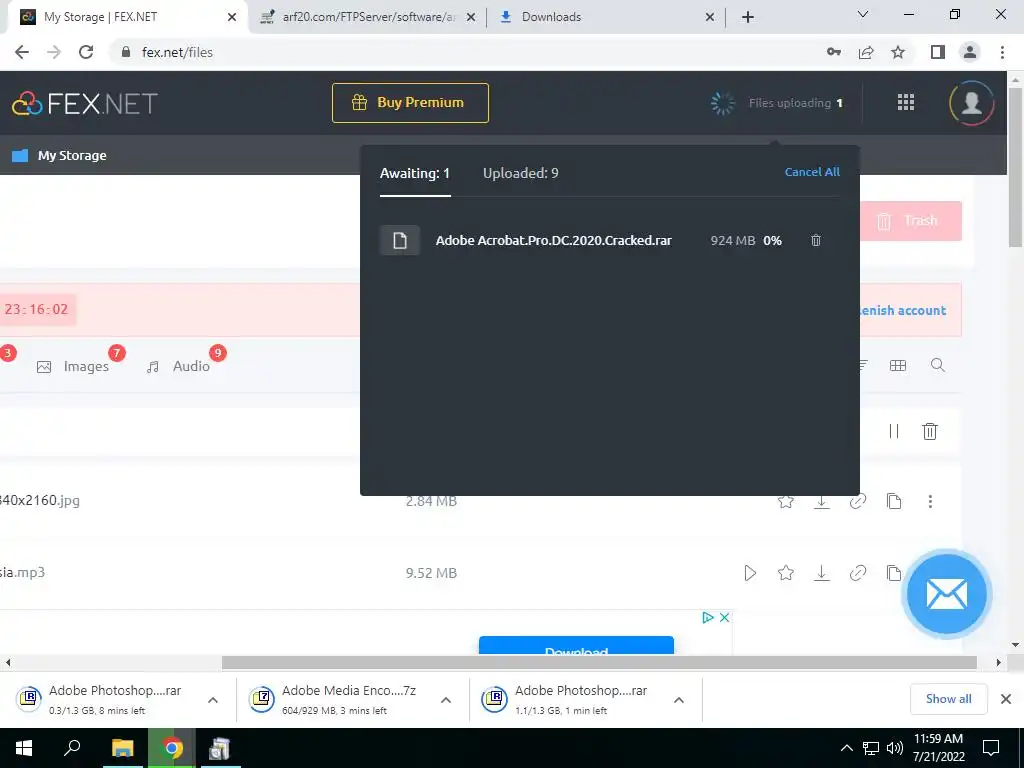The width and height of the screenshot is (1024, 768).
Task: Toggle the Chrome side panel
Action: click(x=938, y=52)
